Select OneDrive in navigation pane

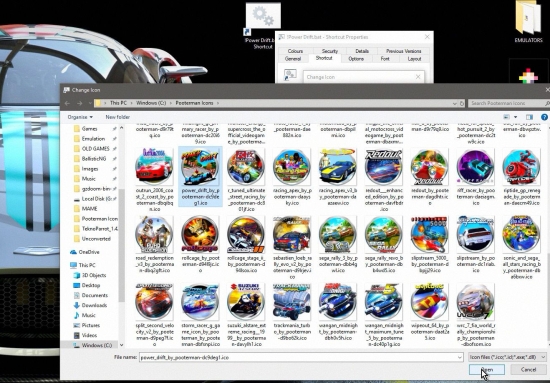89,252
